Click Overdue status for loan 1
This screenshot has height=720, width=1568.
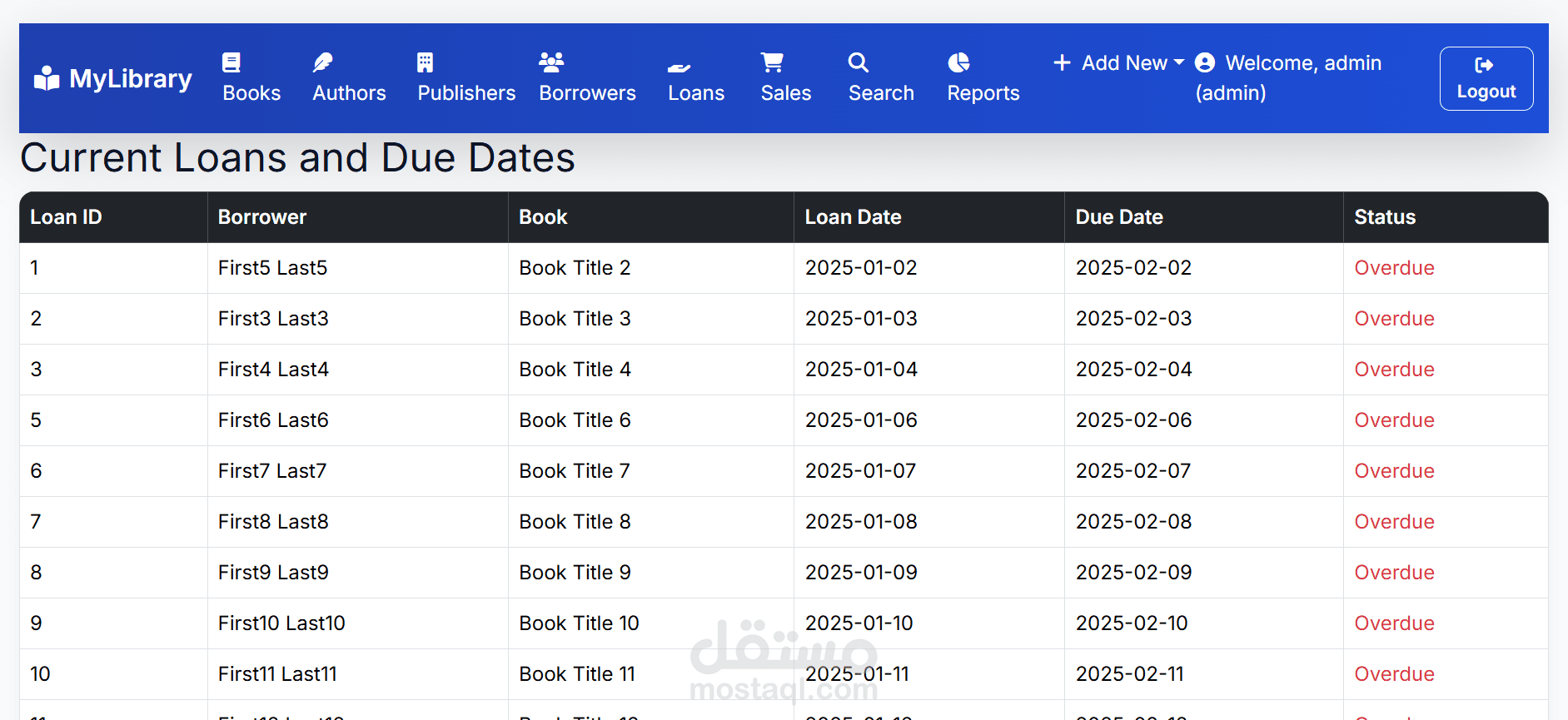(x=1394, y=268)
